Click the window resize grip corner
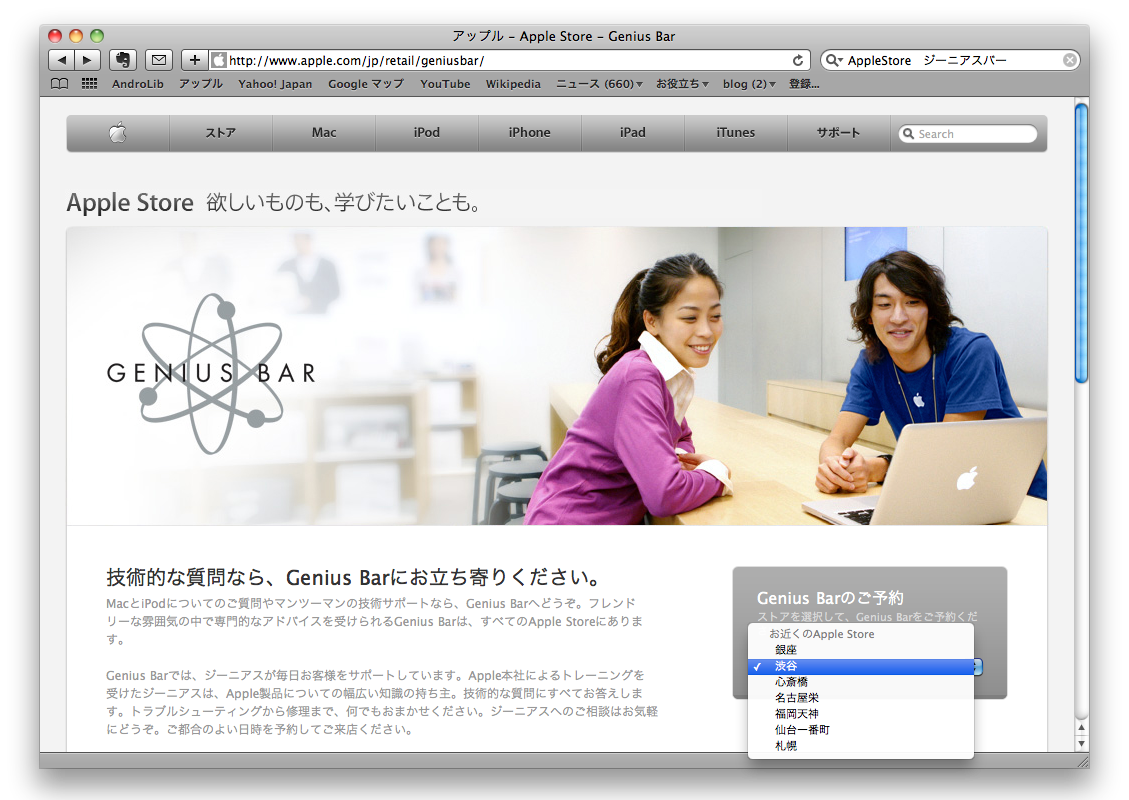1129x800 pixels. click(1081, 761)
